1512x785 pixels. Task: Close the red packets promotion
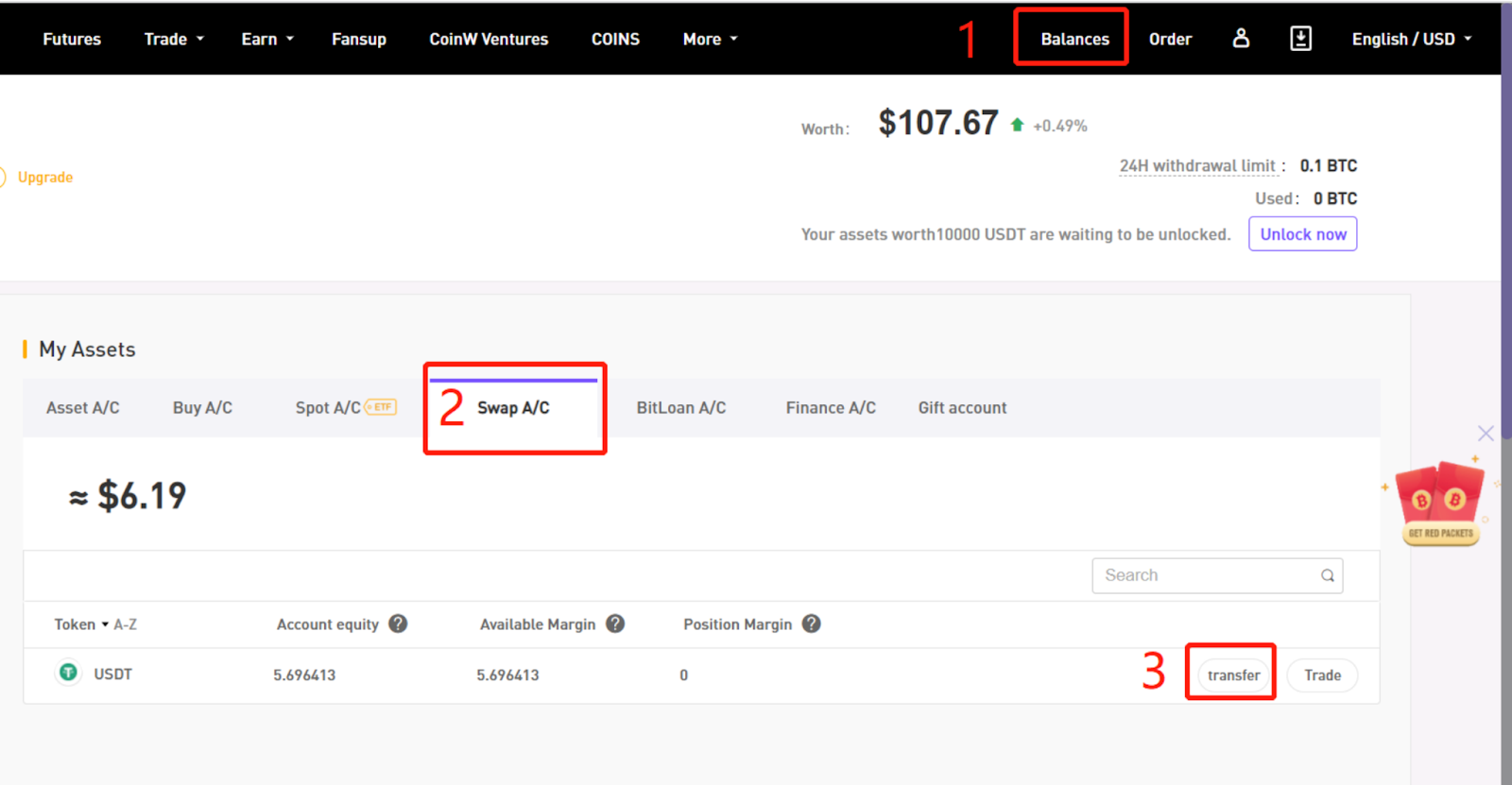(1486, 433)
